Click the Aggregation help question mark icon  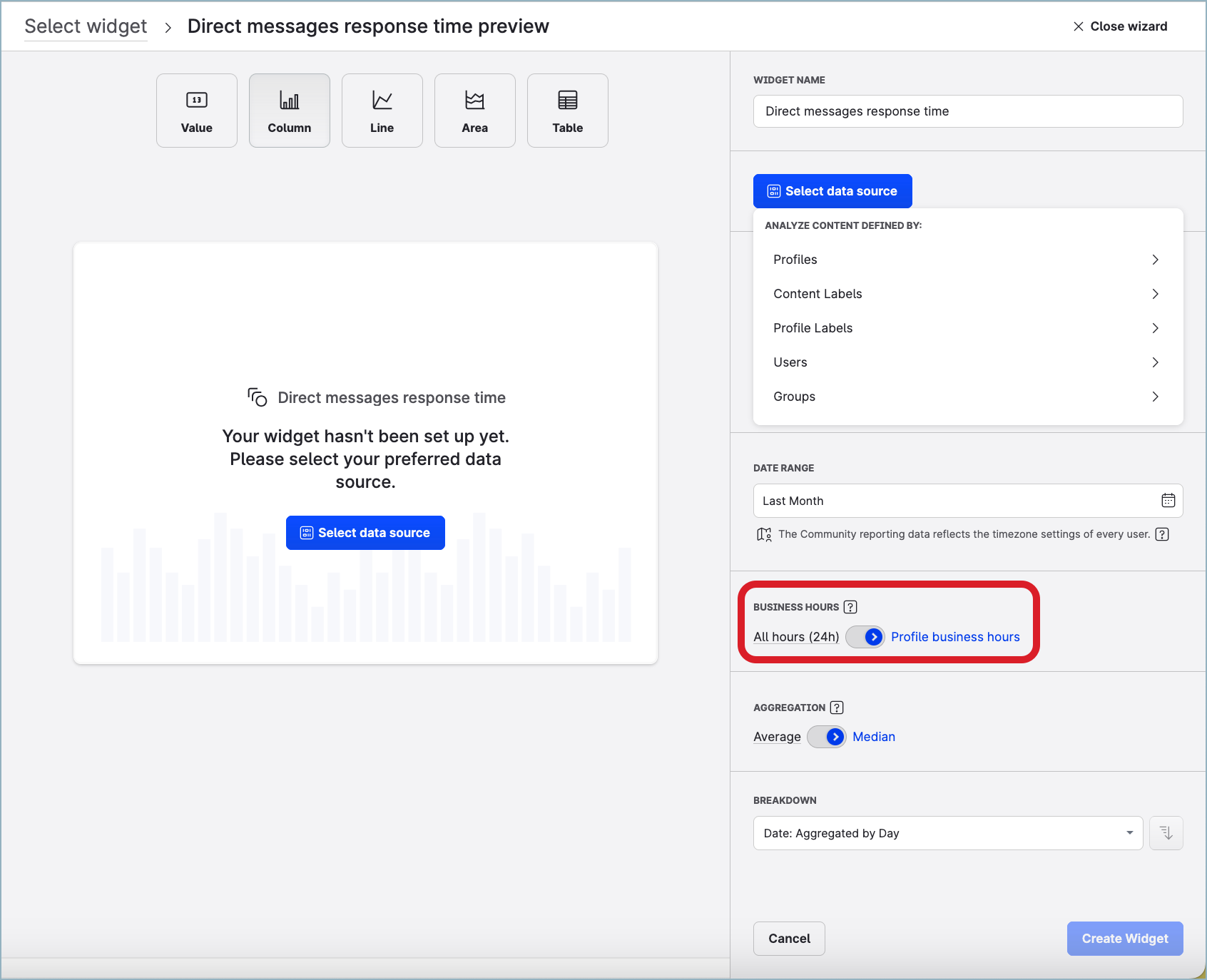pyautogui.click(x=837, y=708)
